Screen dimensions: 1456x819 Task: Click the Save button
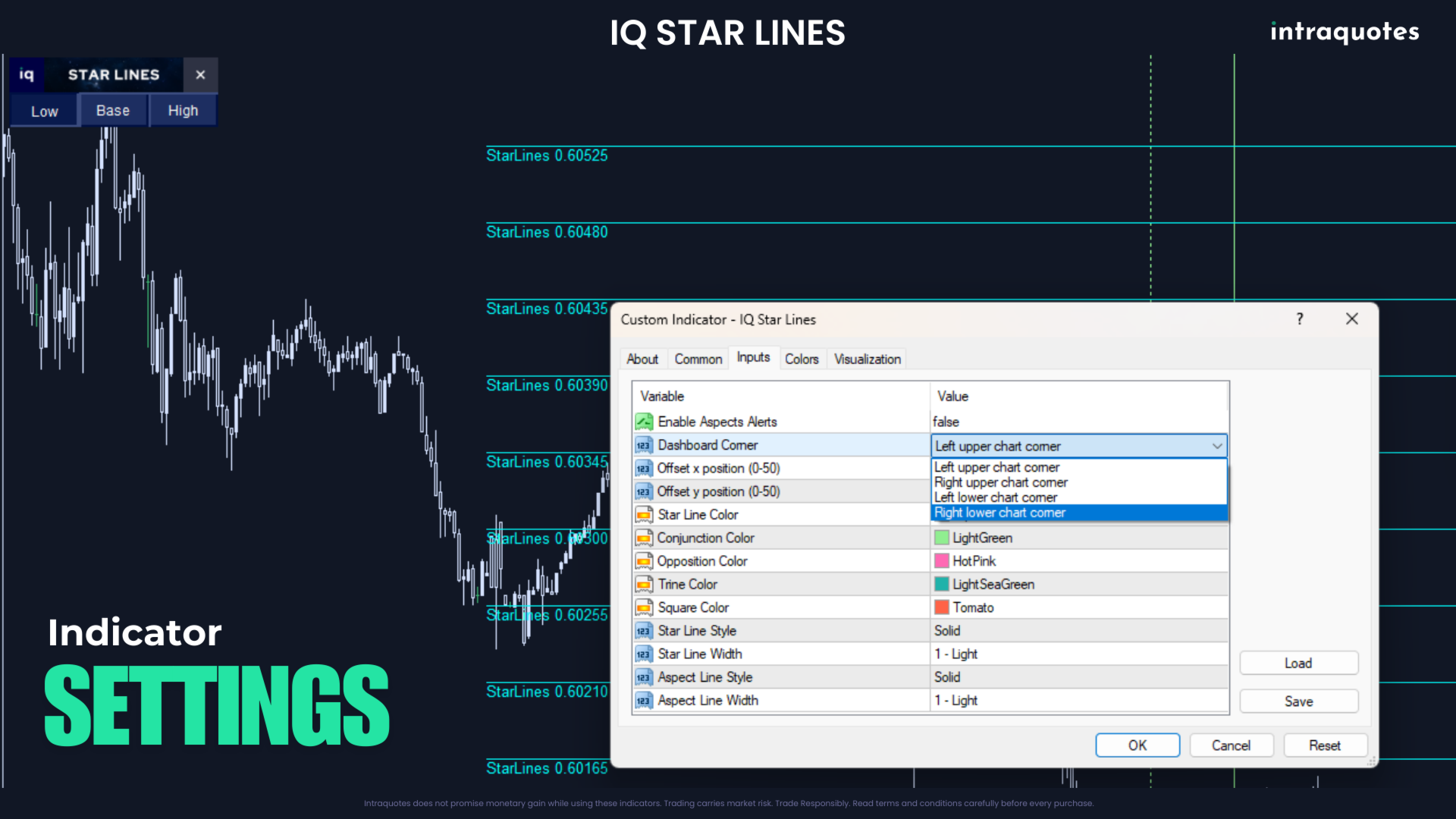click(x=1298, y=701)
